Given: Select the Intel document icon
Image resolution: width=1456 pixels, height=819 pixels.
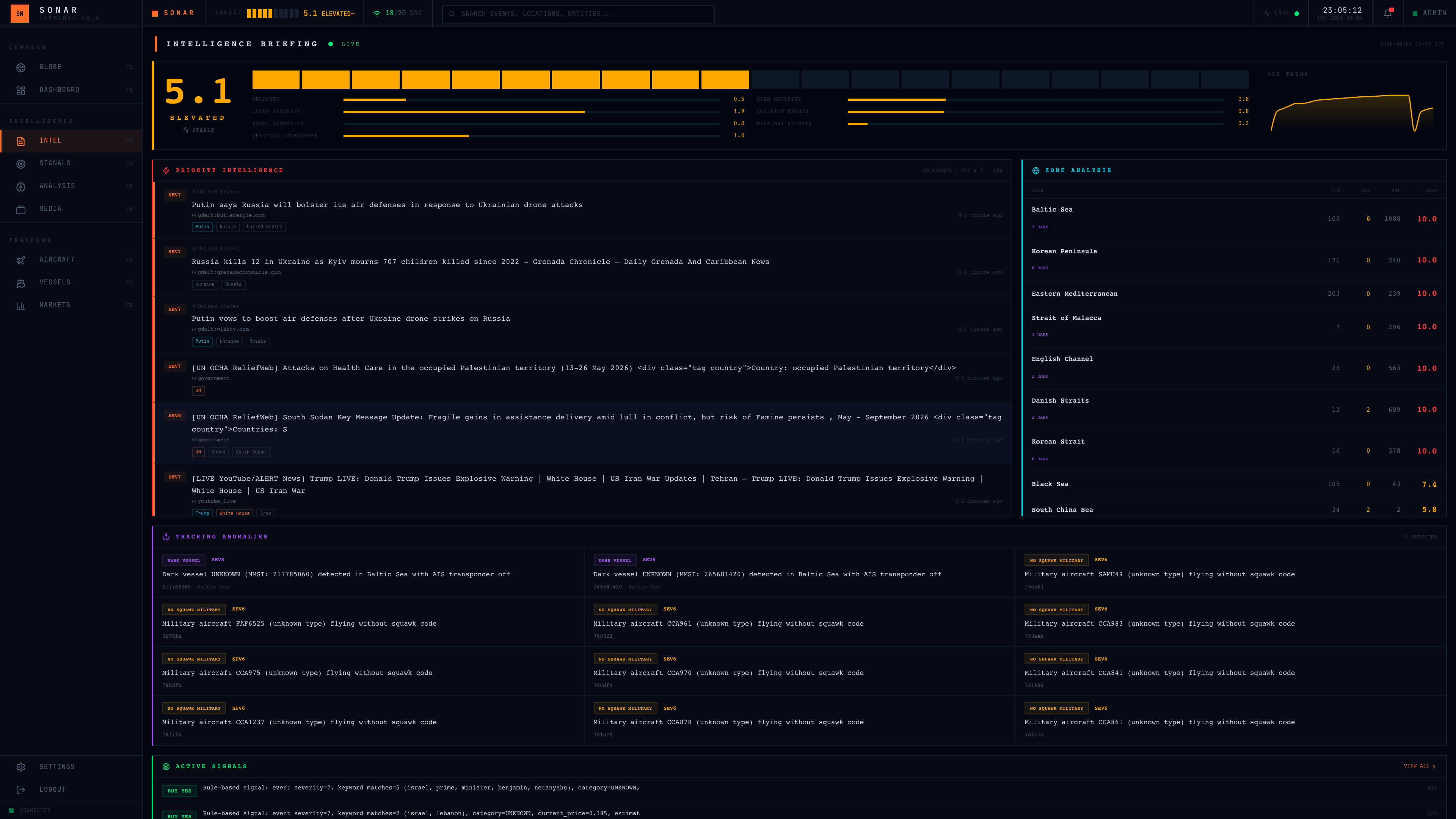Looking at the screenshot, I should [21, 141].
